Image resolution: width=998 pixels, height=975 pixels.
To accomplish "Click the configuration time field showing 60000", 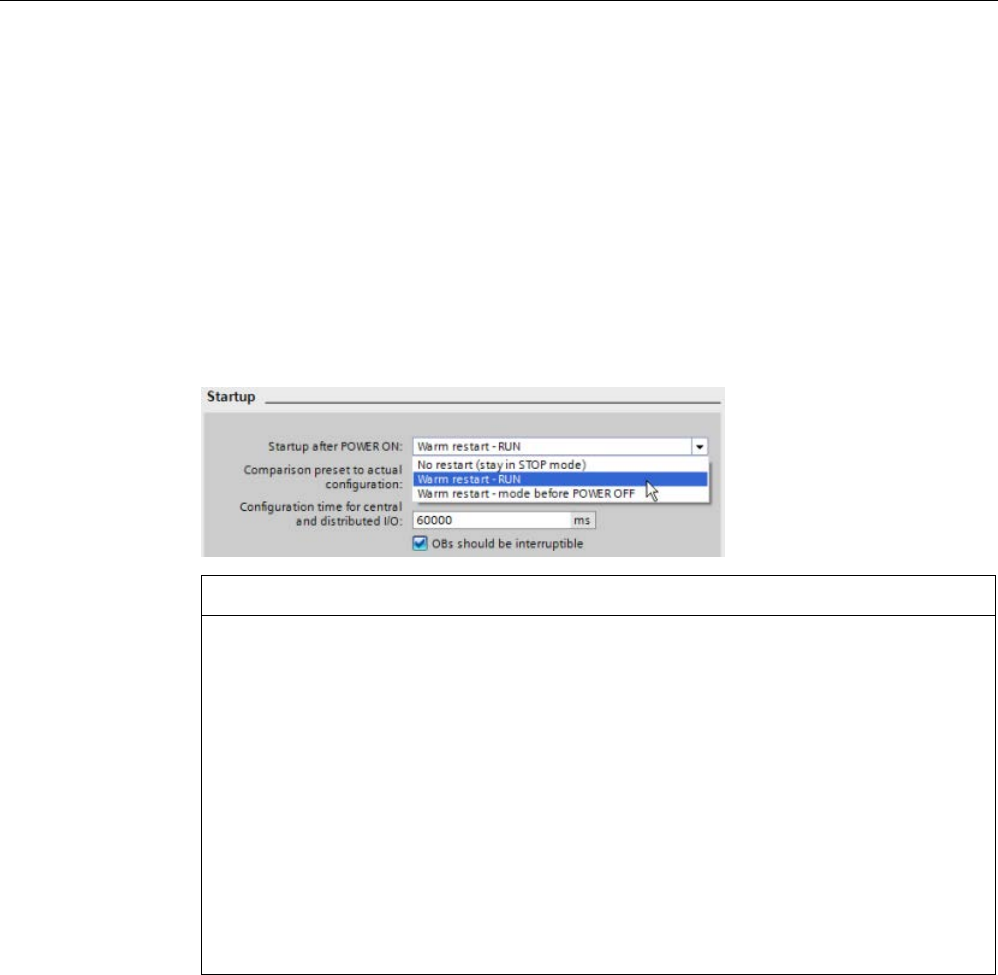I will [x=492, y=521].
